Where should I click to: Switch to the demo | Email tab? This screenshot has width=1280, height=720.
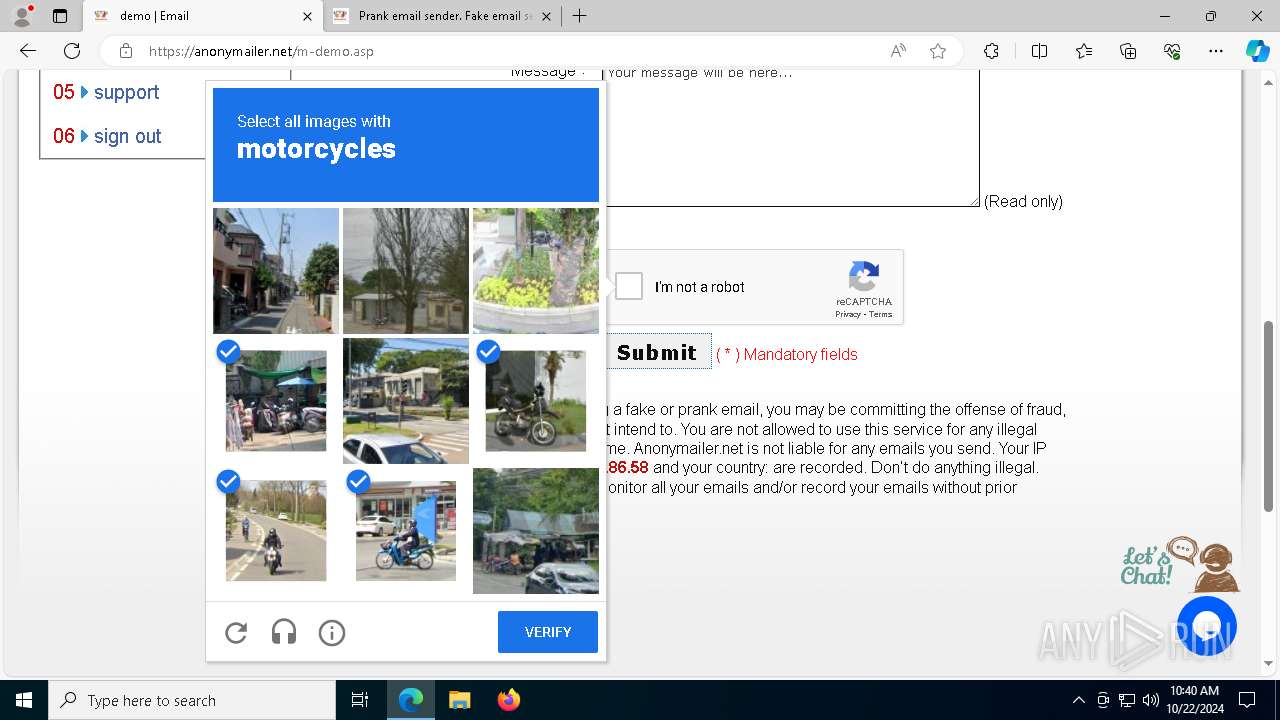pos(203,16)
